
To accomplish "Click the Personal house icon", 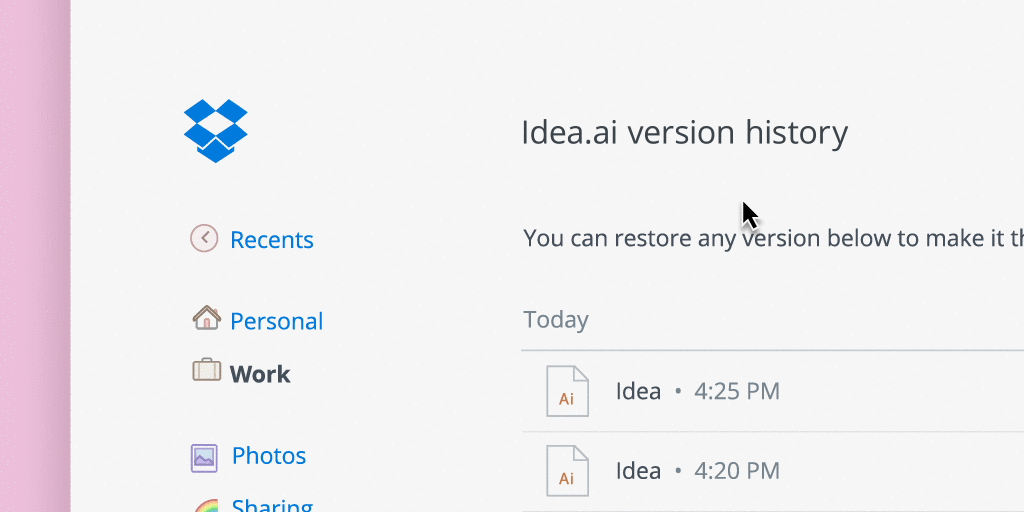I will (x=206, y=319).
